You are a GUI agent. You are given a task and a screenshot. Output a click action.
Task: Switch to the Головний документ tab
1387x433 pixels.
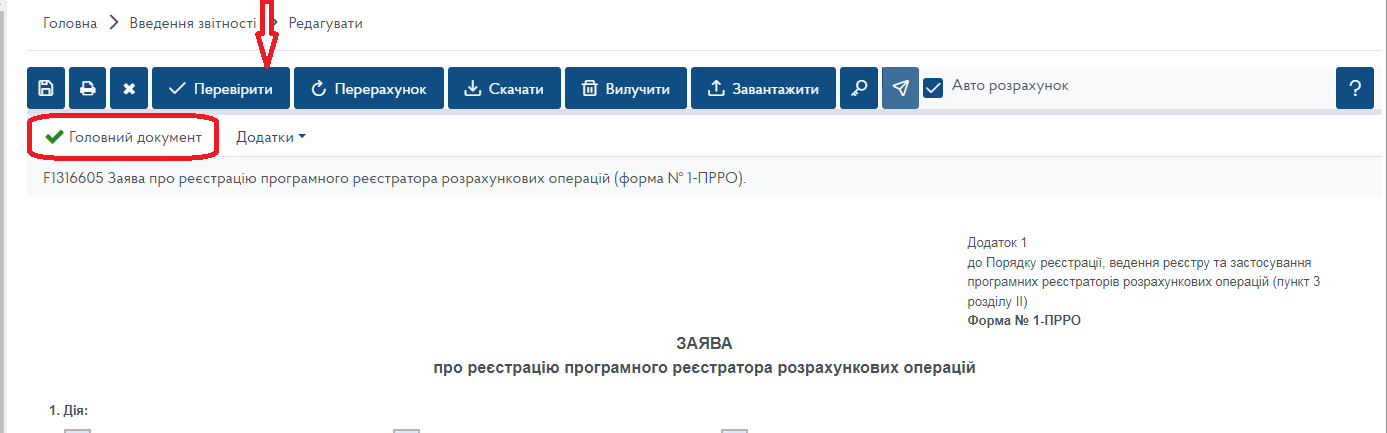pyautogui.click(x=124, y=137)
